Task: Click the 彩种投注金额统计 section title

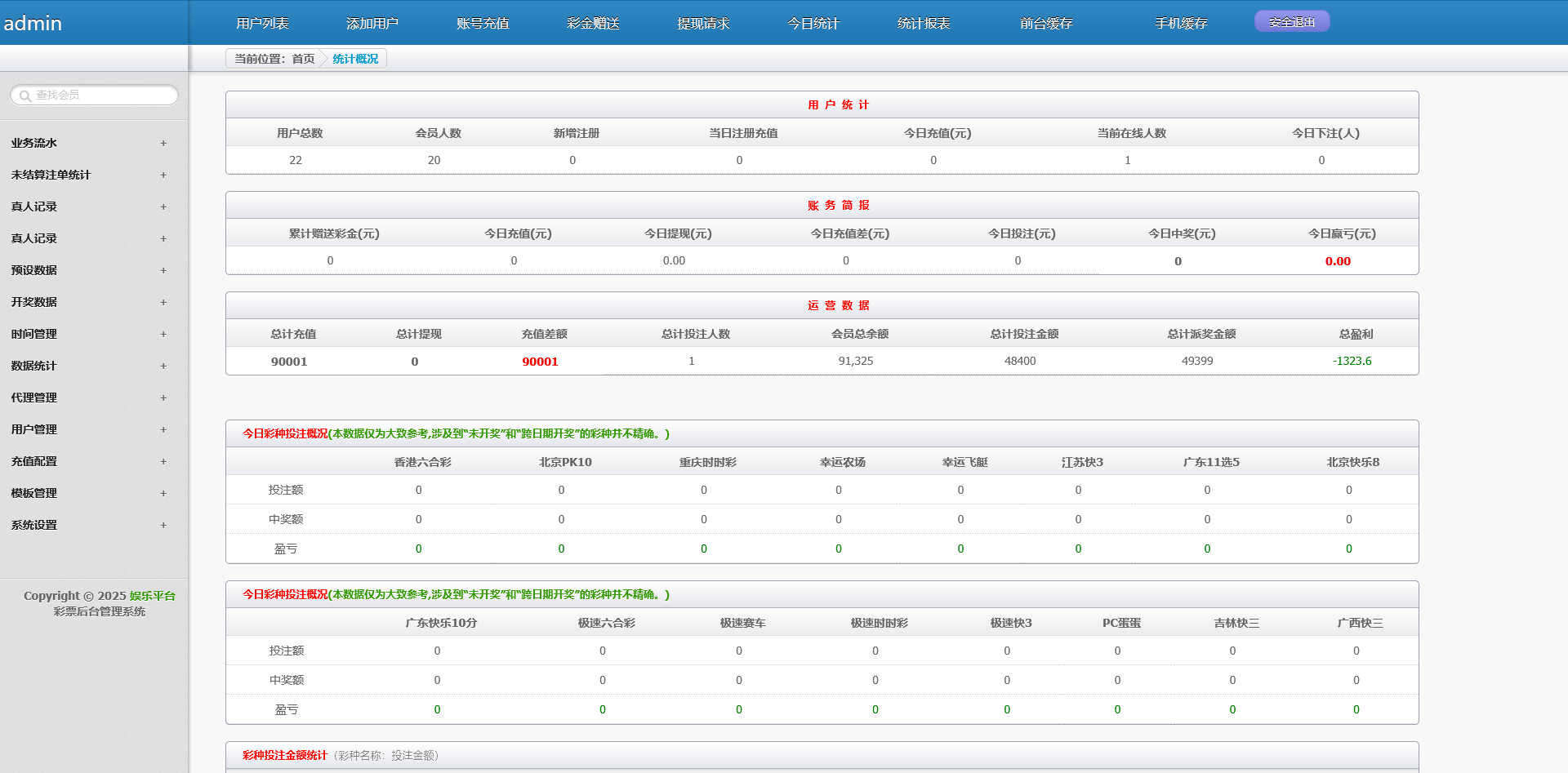Action: coord(284,755)
